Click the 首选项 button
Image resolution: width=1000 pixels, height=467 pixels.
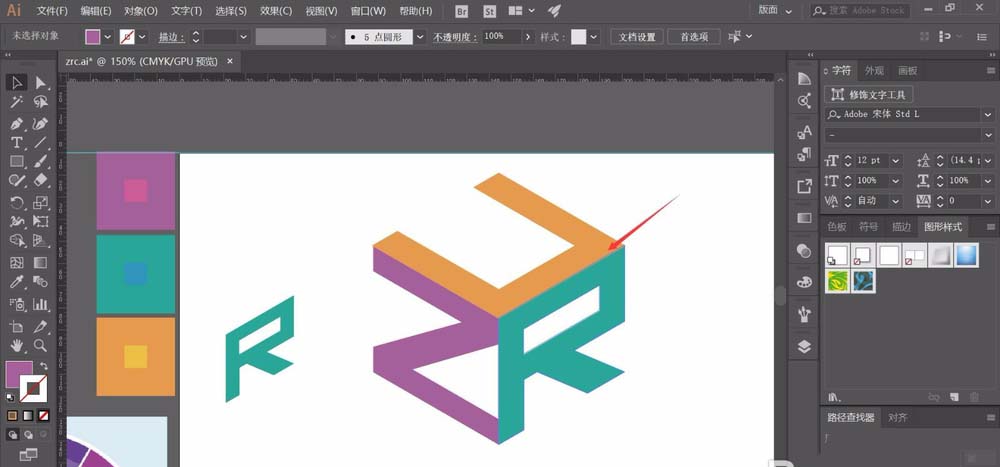pyautogui.click(x=695, y=37)
